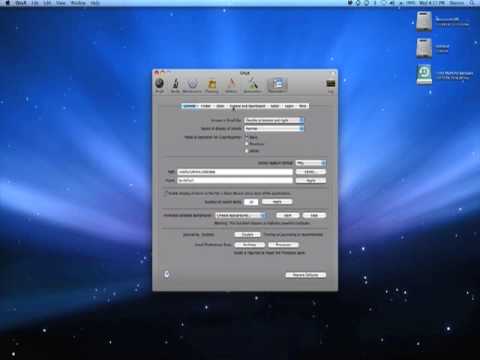Open the Time Machine backups drive on desktop
480x360 pixels.
tap(424, 74)
